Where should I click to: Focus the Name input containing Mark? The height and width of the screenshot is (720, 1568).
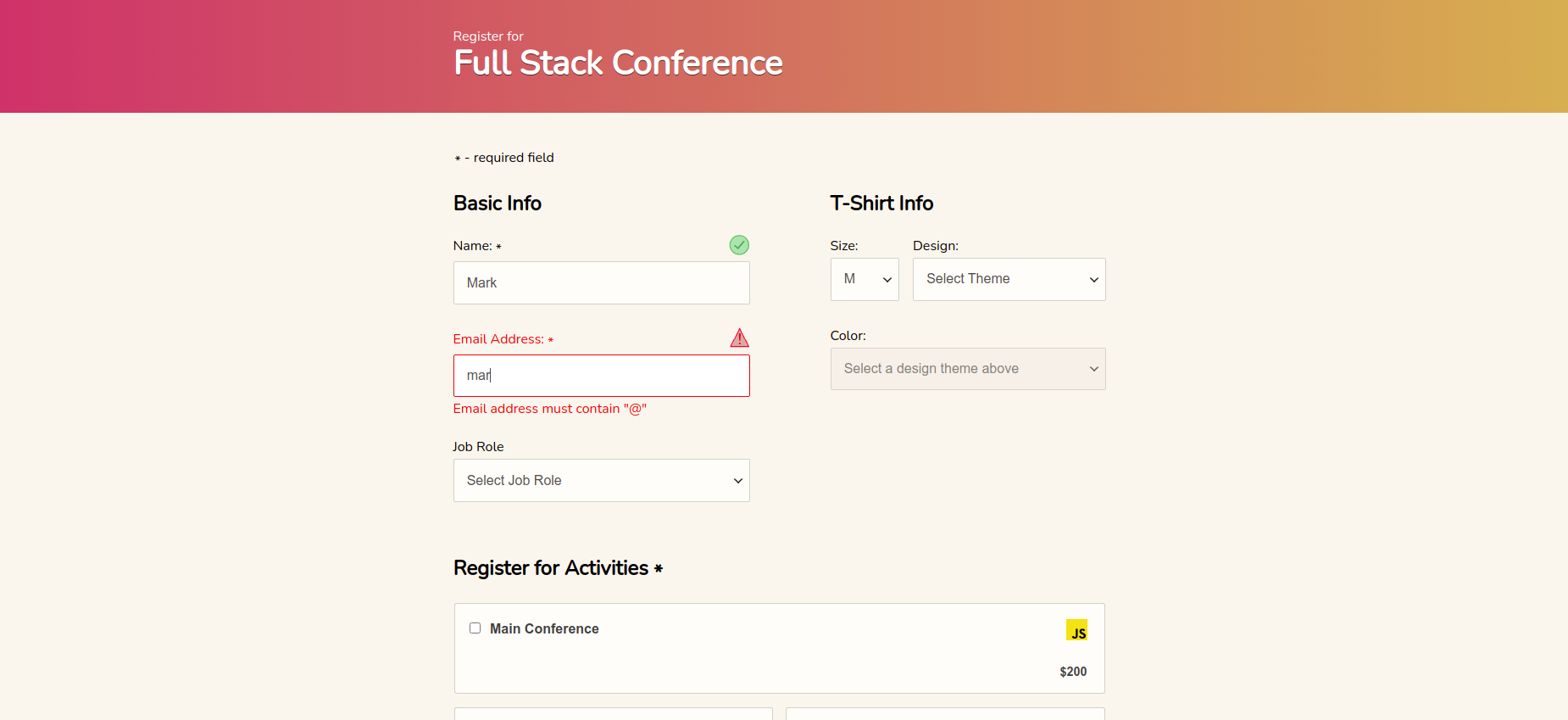[x=601, y=283]
